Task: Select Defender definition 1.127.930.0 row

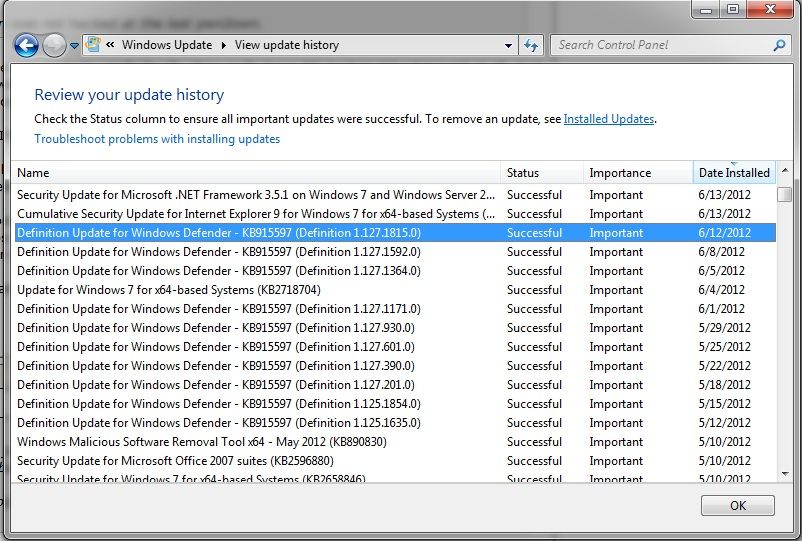Action: tap(395, 328)
